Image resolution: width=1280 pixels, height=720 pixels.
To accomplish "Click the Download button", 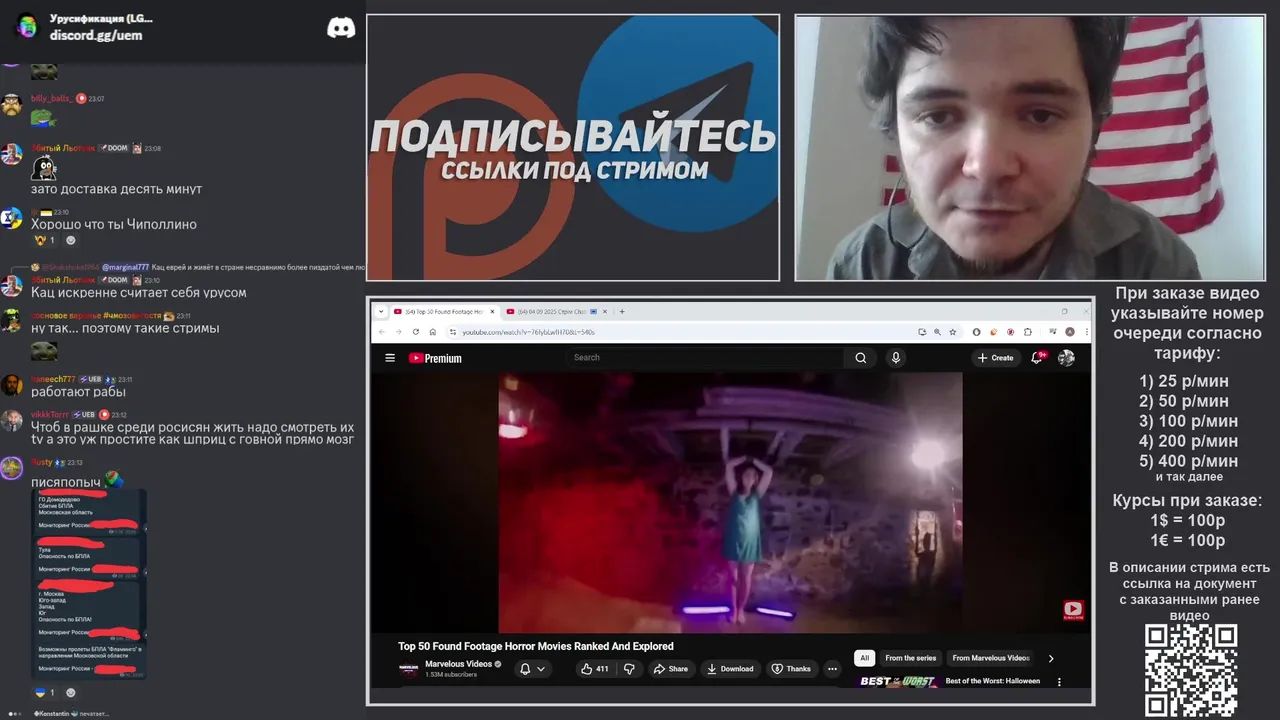I will click(x=730, y=669).
